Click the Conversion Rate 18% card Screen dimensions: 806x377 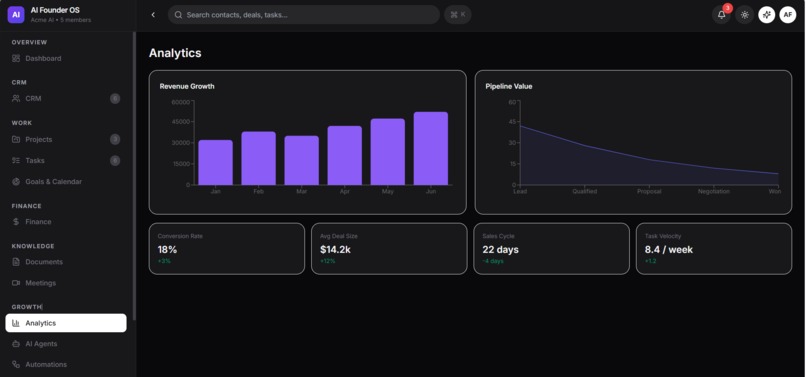(227, 248)
